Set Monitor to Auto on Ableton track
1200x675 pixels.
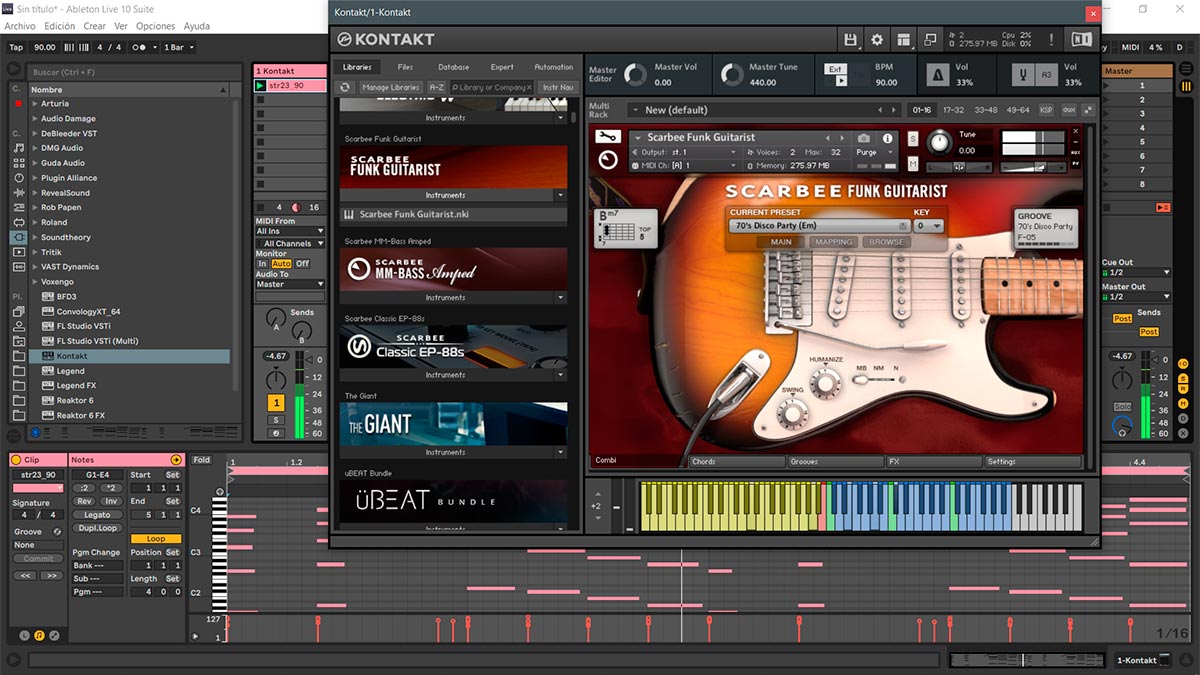pyautogui.click(x=281, y=264)
